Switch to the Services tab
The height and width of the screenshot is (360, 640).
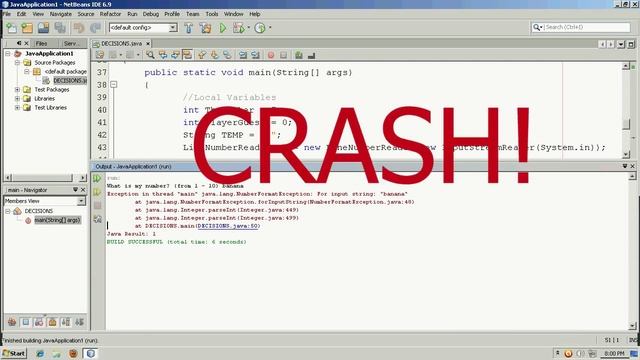(x=72, y=43)
